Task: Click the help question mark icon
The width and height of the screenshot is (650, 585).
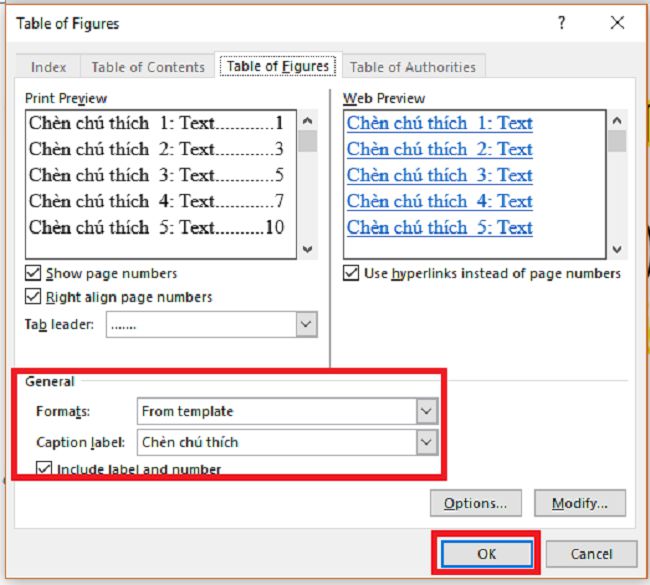Action: (x=562, y=23)
